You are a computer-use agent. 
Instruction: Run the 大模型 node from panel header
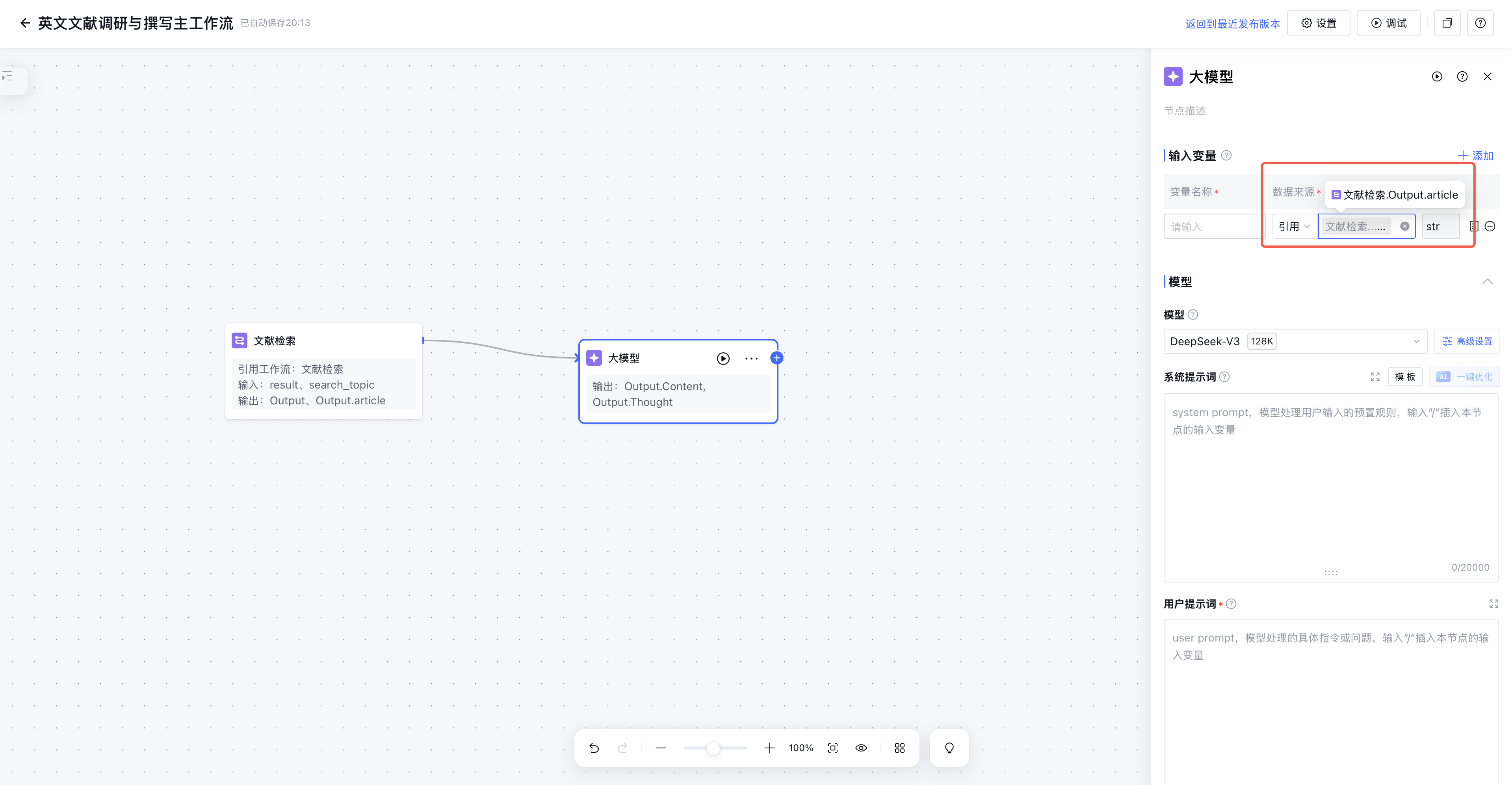(1436, 76)
